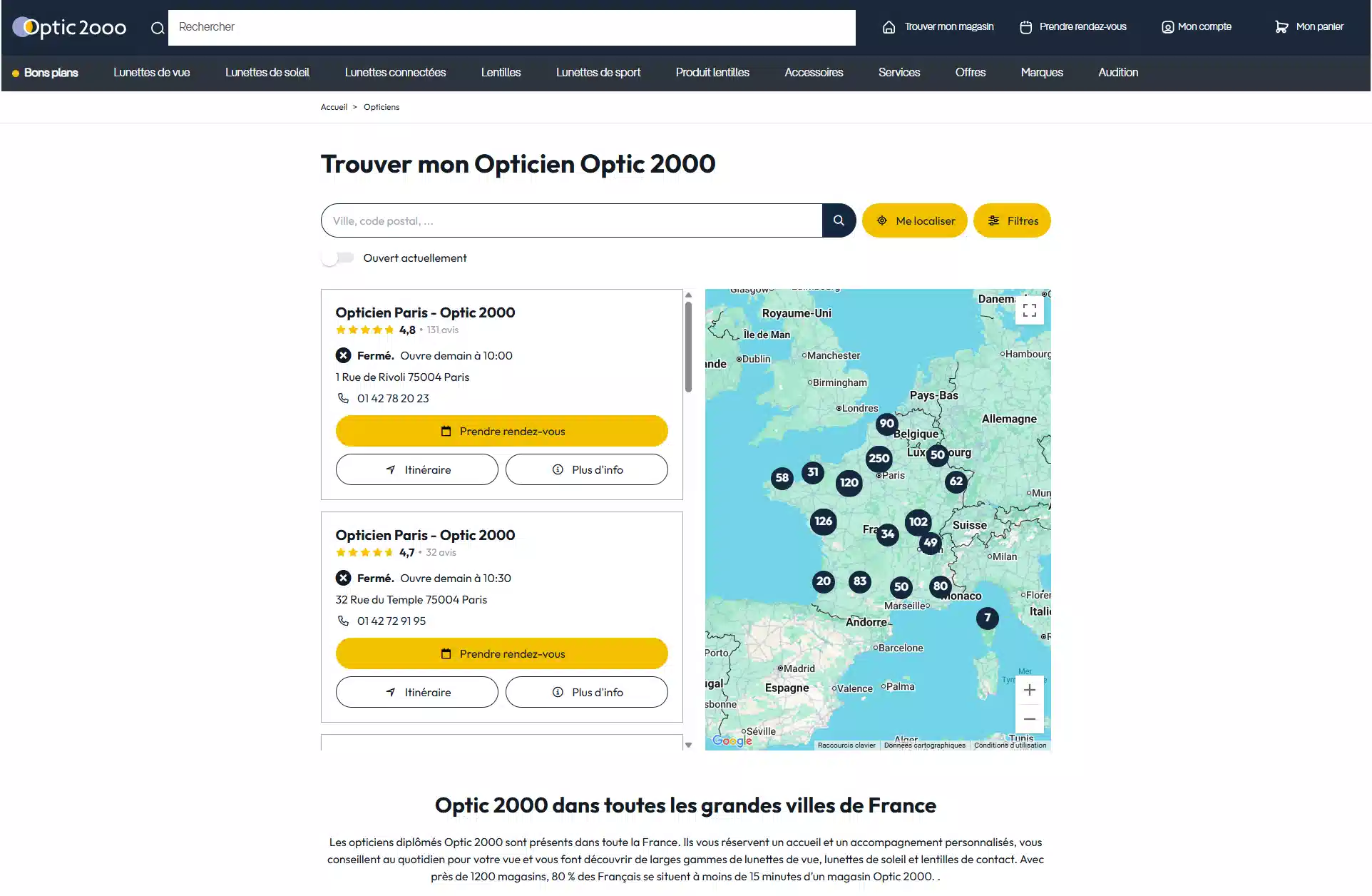Click the magnifier icon beside Rechercher
The width and height of the screenshot is (1372, 896).
click(x=158, y=28)
